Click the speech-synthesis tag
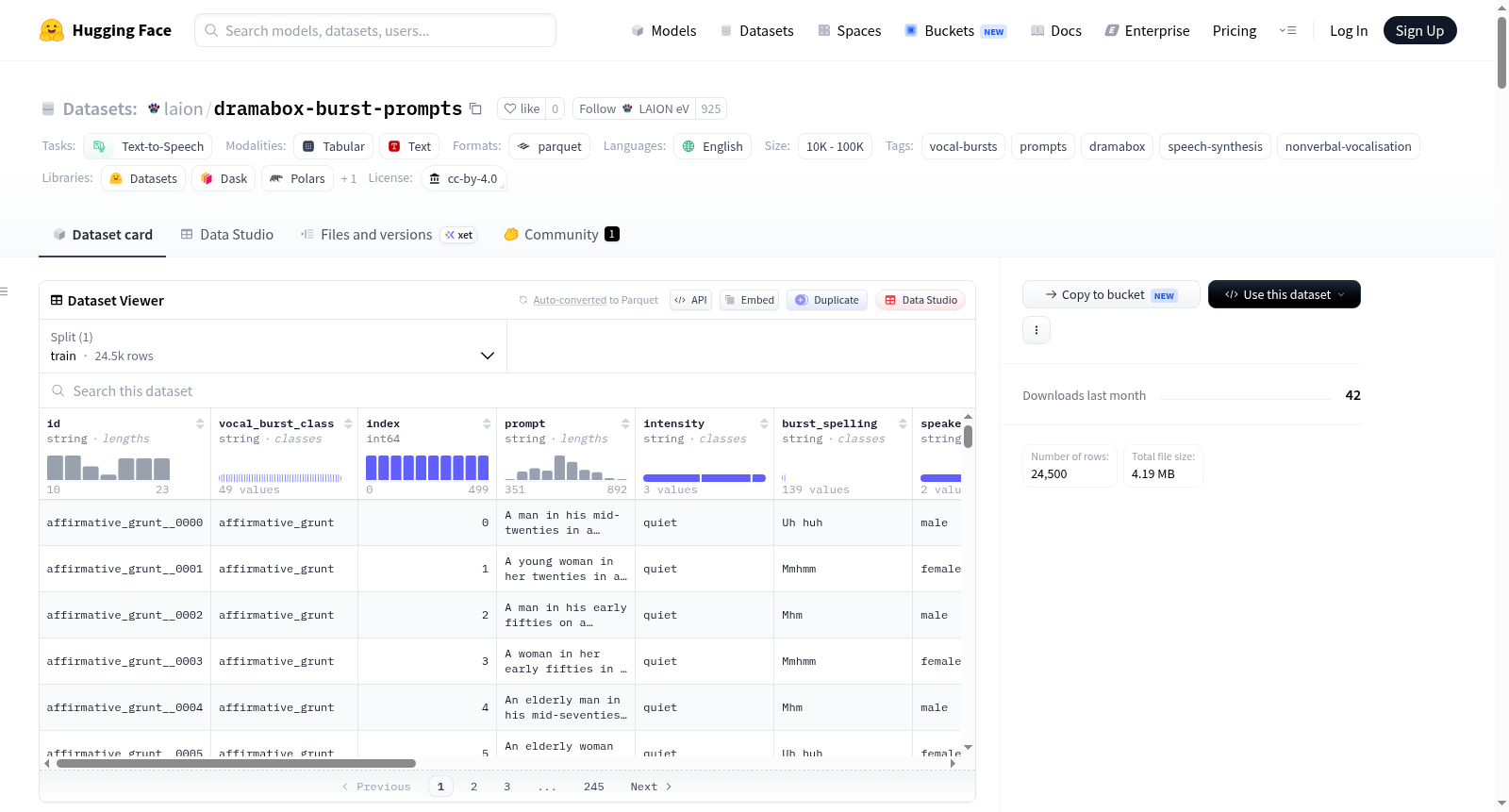The image size is (1509, 812). tap(1215, 146)
